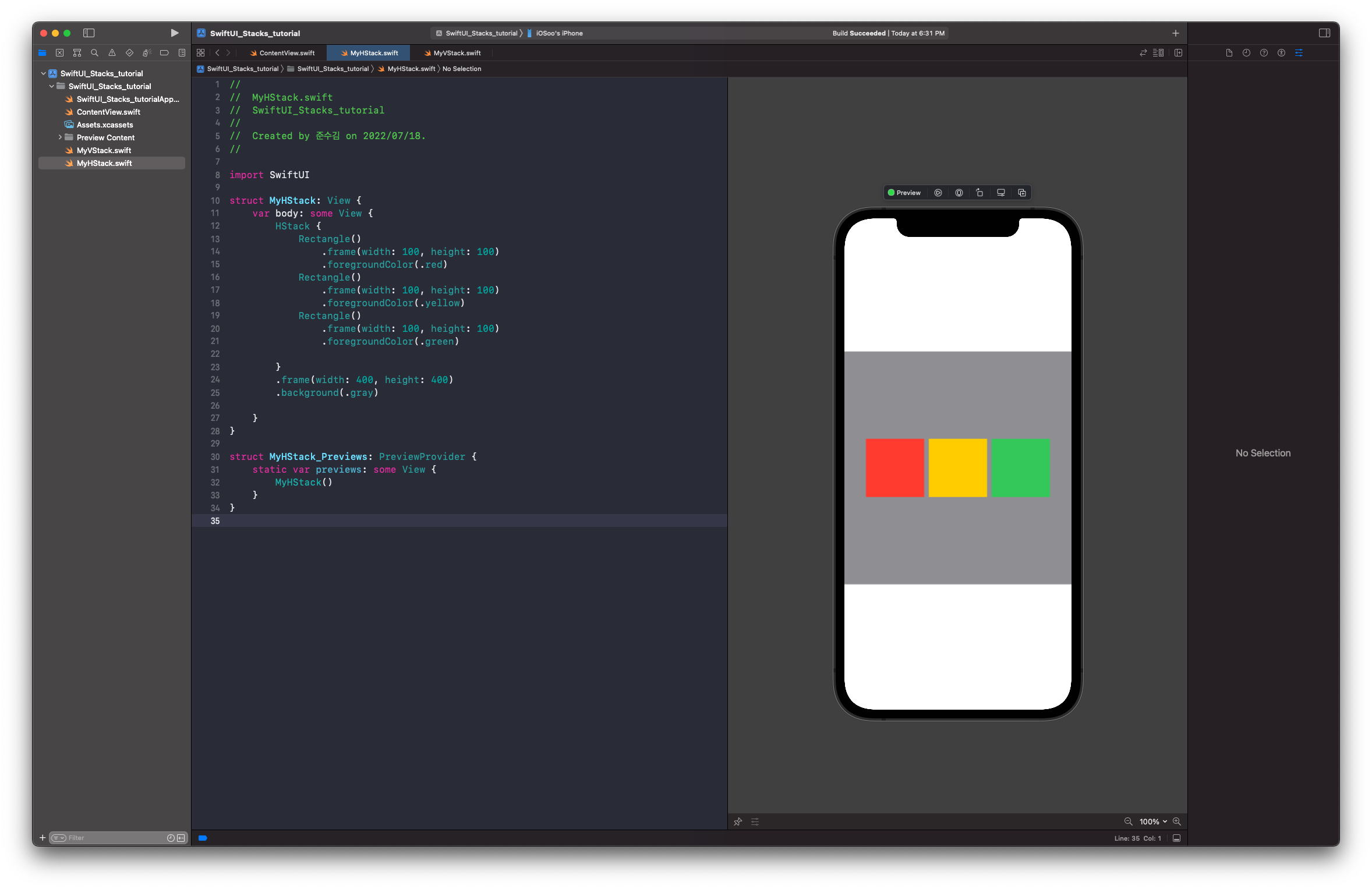The width and height of the screenshot is (1372, 889).
Task: Show the debug navigator spray icon
Action: point(147,53)
